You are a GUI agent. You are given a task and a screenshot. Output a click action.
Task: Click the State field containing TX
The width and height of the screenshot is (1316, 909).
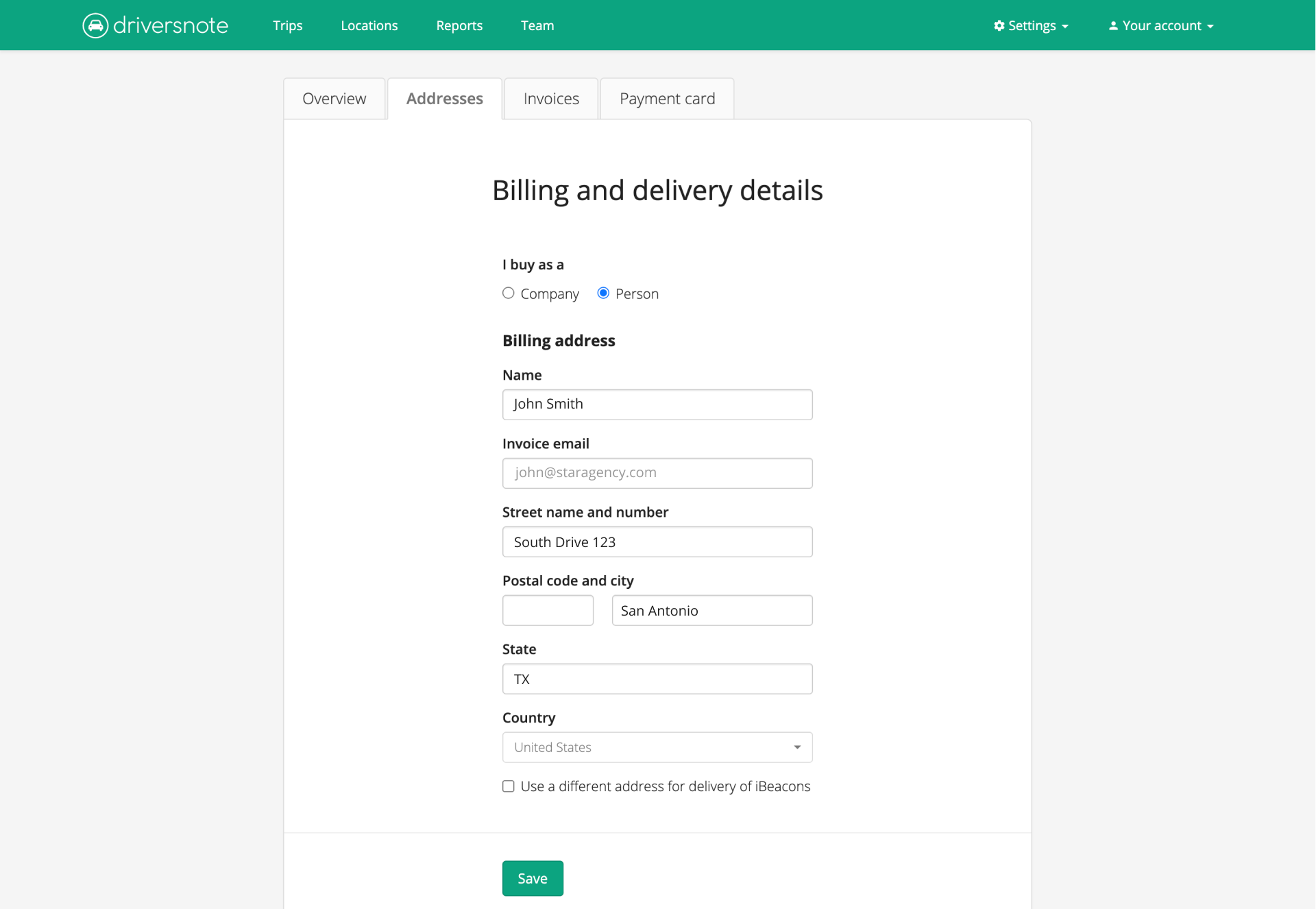[x=657, y=679]
